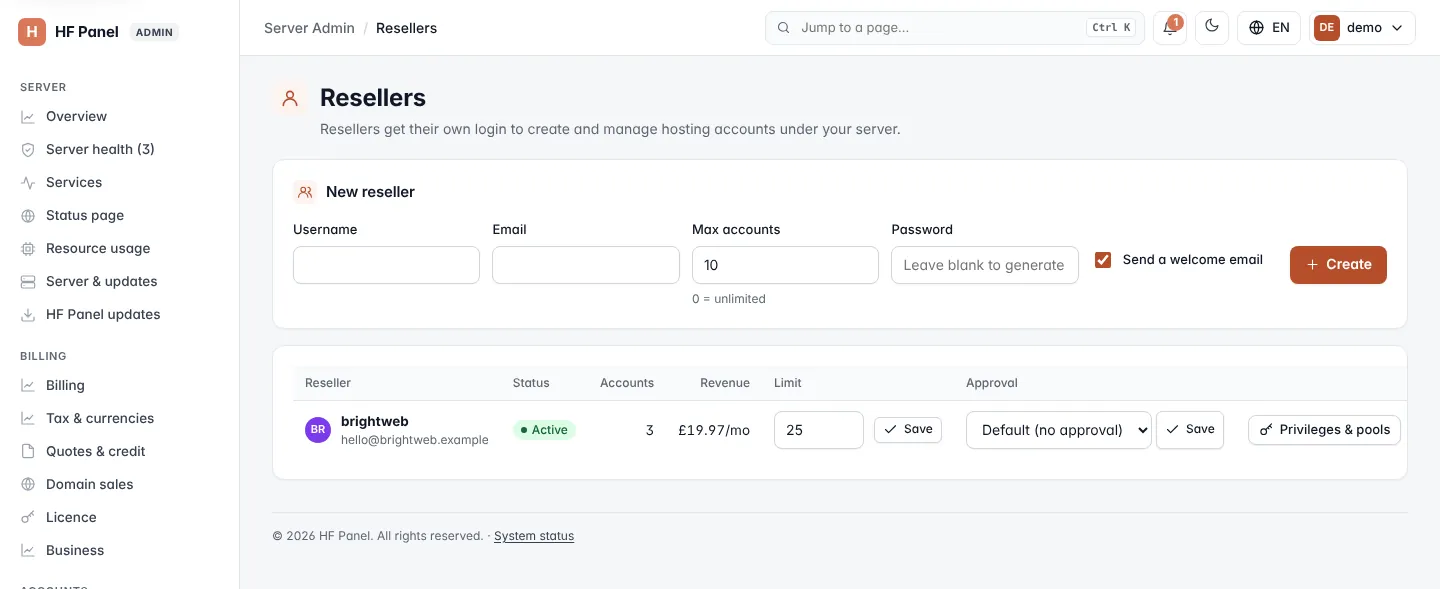Open the demo user account menu

click(1362, 28)
